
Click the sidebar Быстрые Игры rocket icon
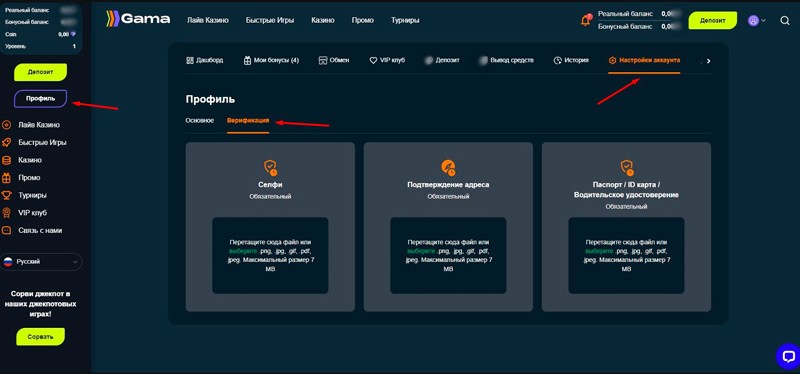[7, 142]
